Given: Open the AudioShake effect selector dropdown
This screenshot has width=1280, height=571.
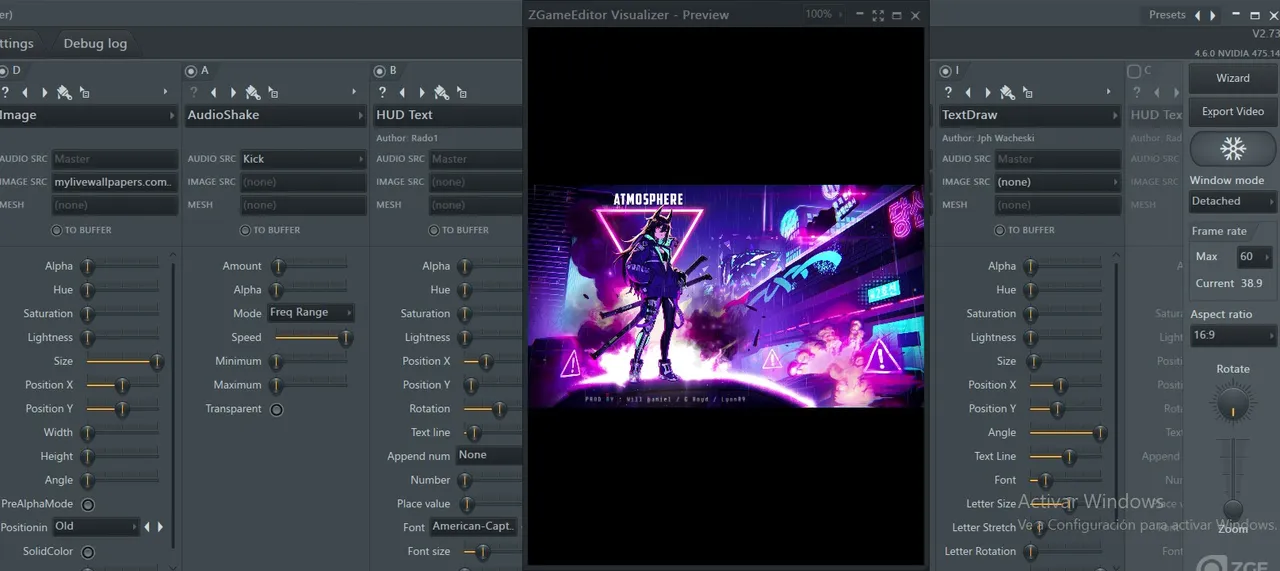Looking at the screenshot, I should pyautogui.click(x=275, y=115).
